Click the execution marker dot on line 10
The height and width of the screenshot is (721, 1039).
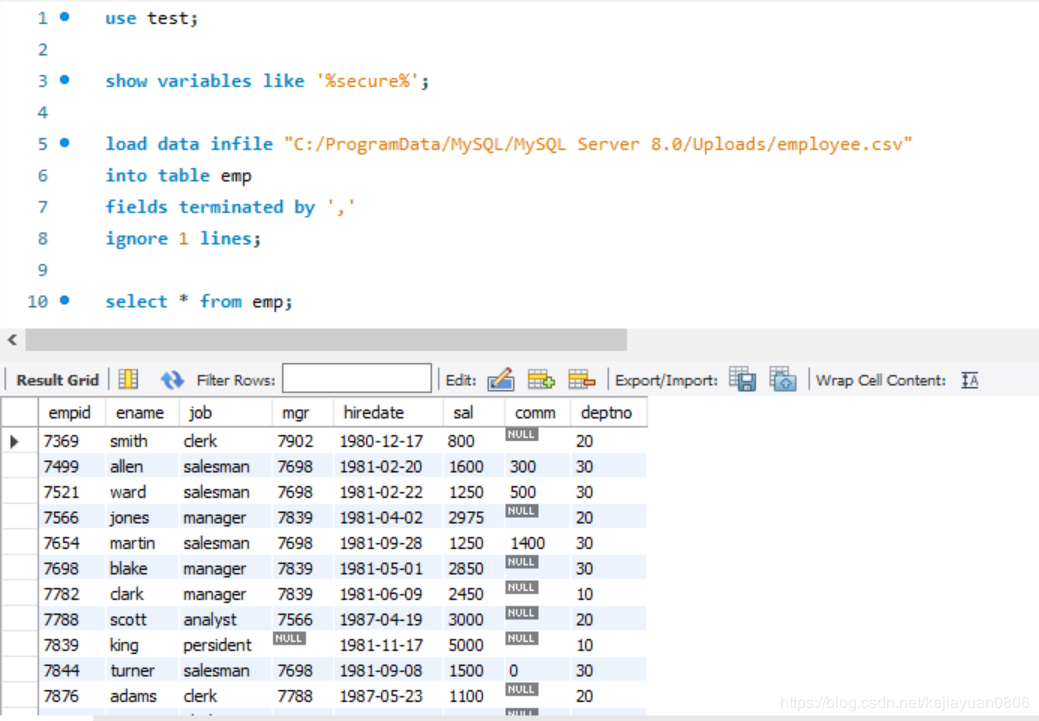[x=62, y=301]
